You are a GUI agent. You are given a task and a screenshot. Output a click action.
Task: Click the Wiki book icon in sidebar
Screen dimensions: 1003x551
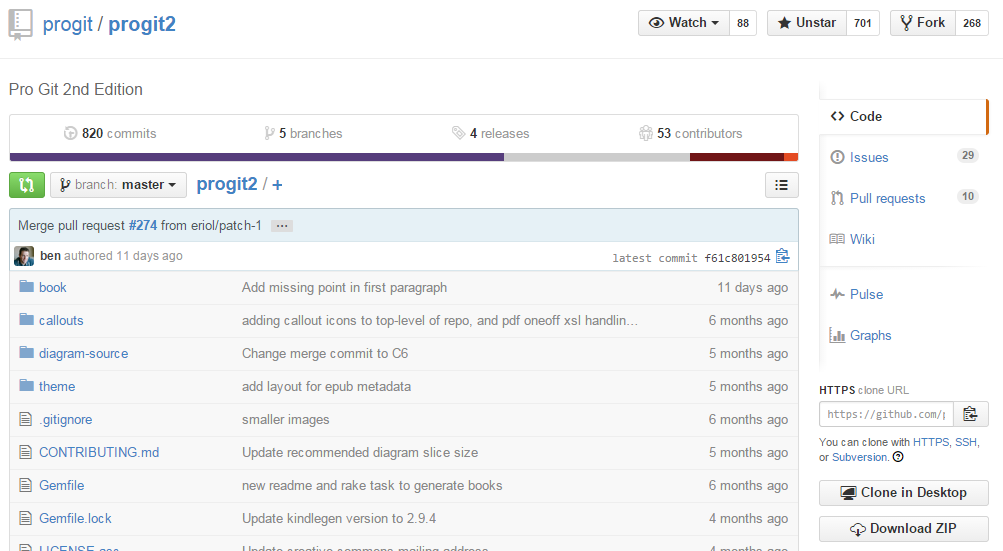pos(837,239)
